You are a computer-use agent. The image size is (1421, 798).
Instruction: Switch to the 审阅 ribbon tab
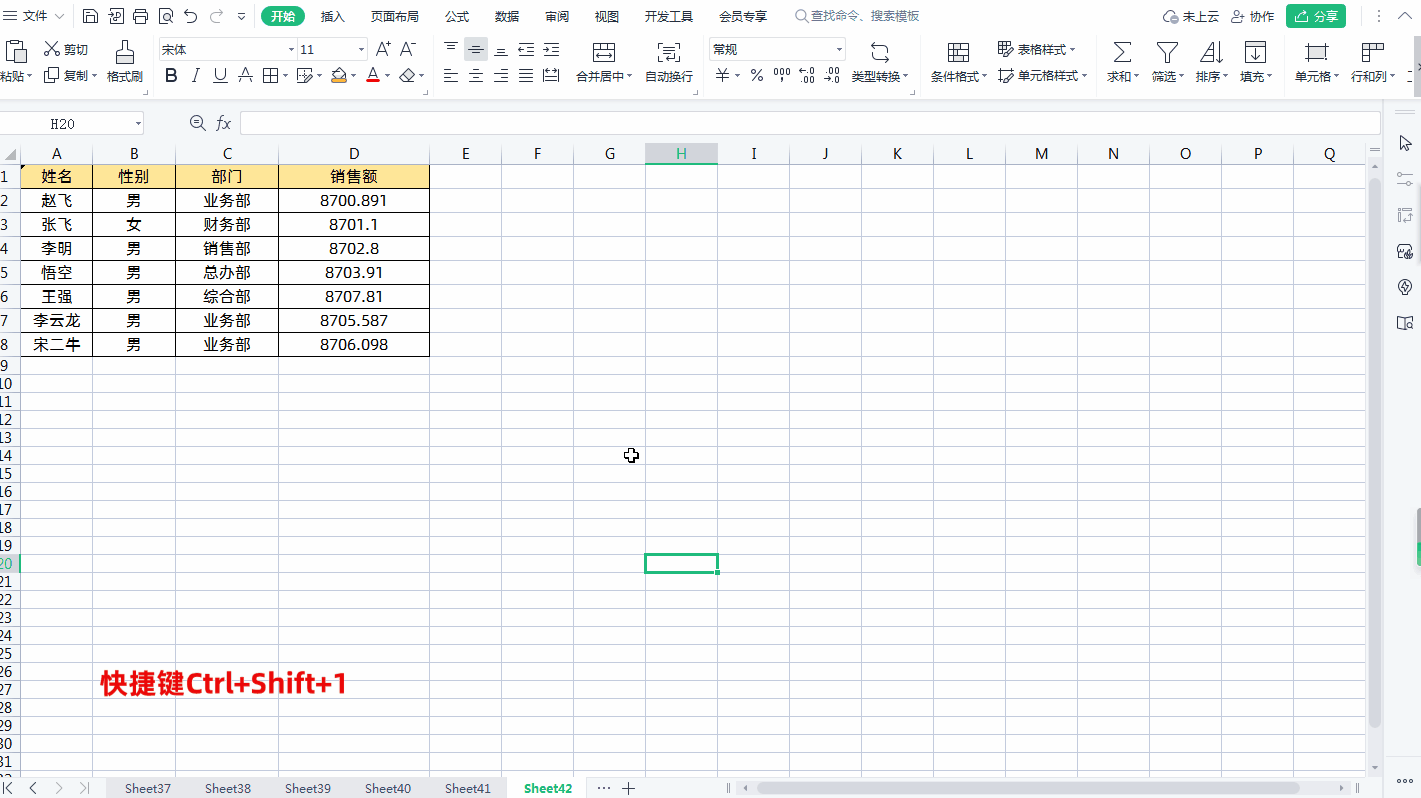pyautogui.click(x=557, y=16)
